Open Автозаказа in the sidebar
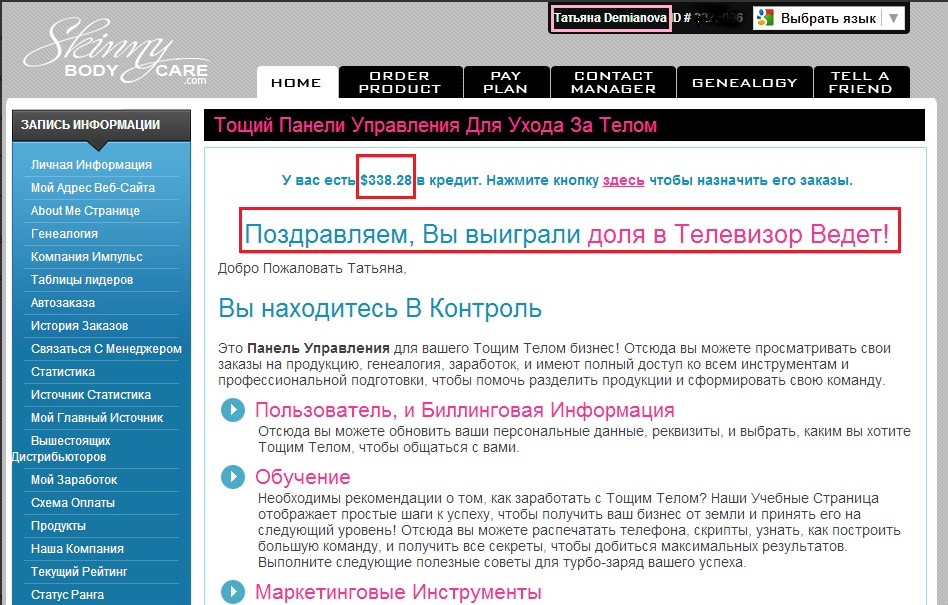The image size is (948, 605). tap(63, 302)
